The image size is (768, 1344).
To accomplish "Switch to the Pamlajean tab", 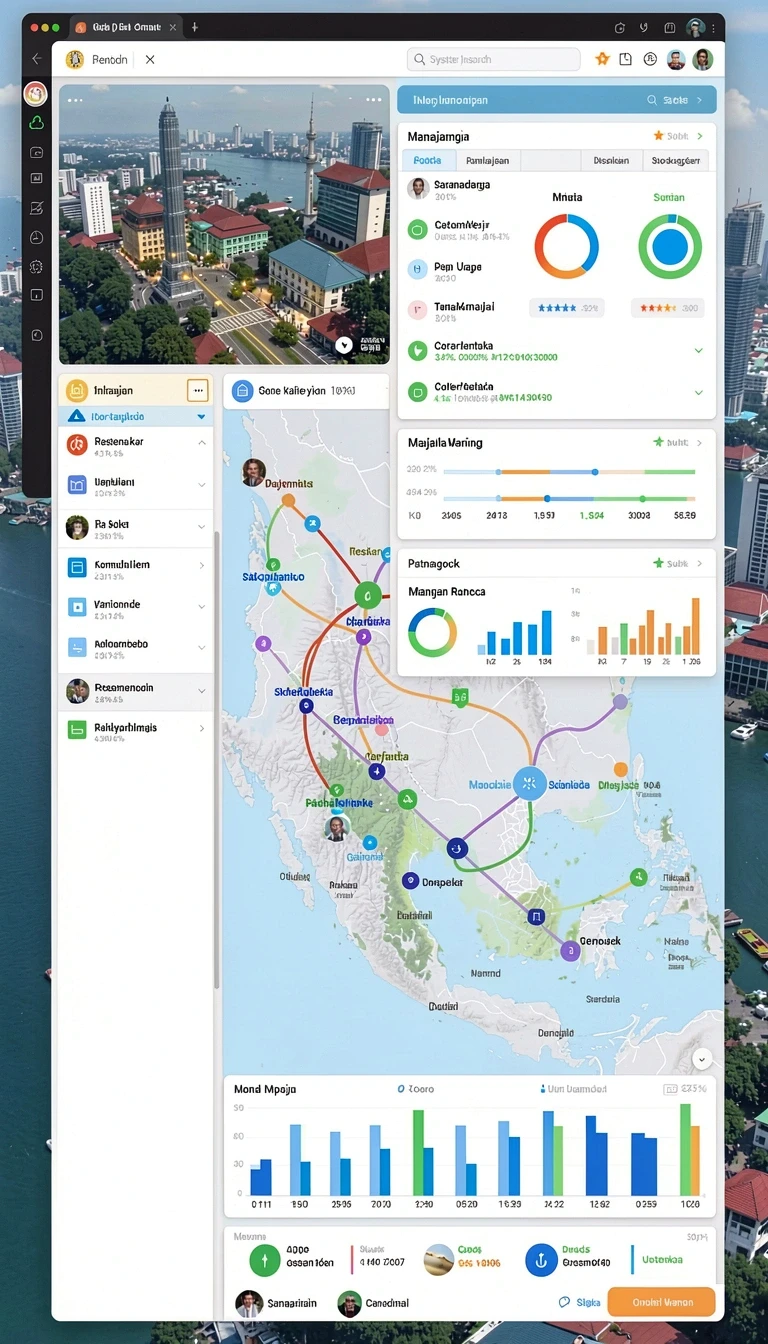I will tap(488, 160).
